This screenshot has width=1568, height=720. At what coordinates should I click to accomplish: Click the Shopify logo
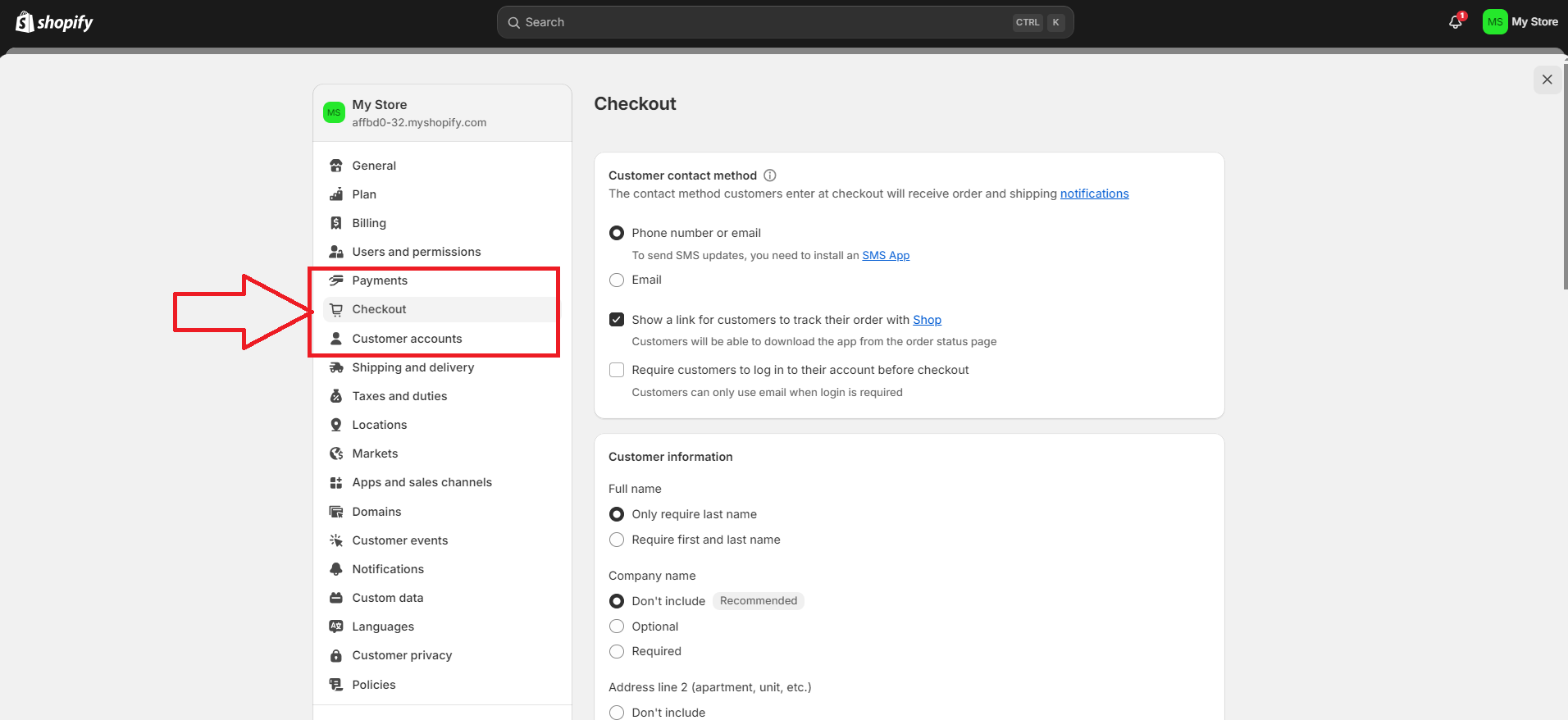coord(54,22)
